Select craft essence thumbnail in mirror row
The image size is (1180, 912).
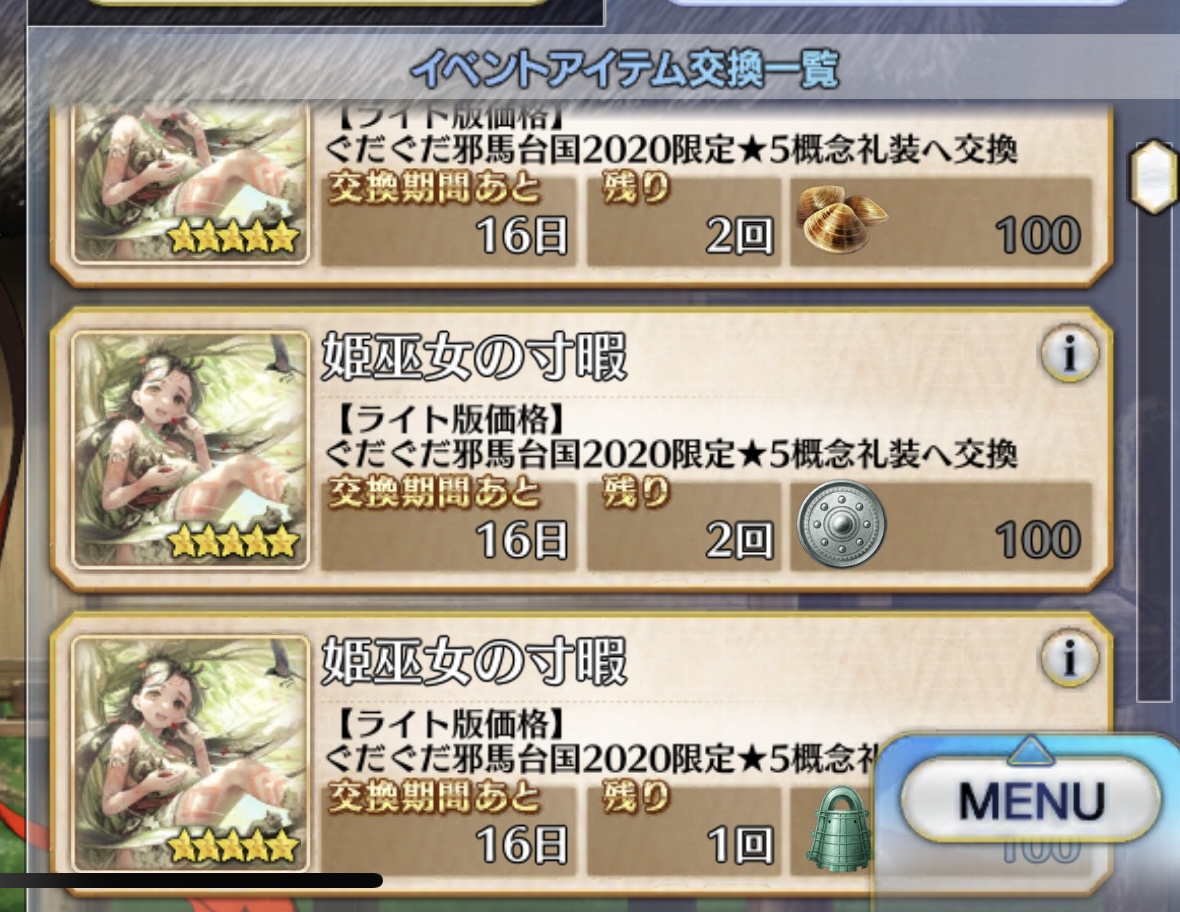click(x=190, y=449)
